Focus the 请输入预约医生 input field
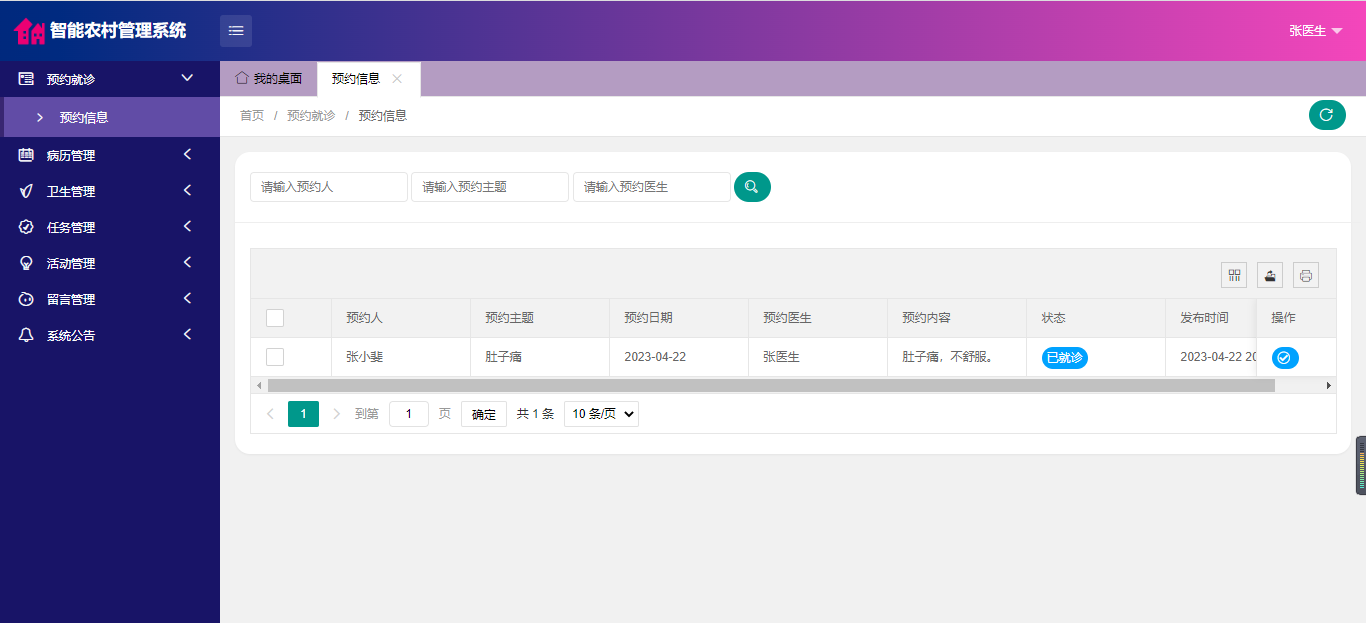The image size is (1366, 623). click(x=652, y=187)
